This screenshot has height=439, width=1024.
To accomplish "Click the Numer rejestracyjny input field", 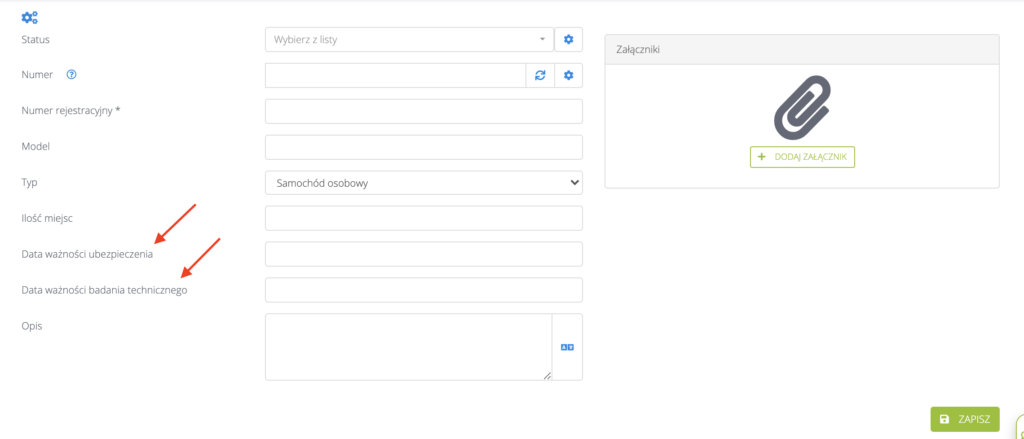I will [x=423, y=111].
